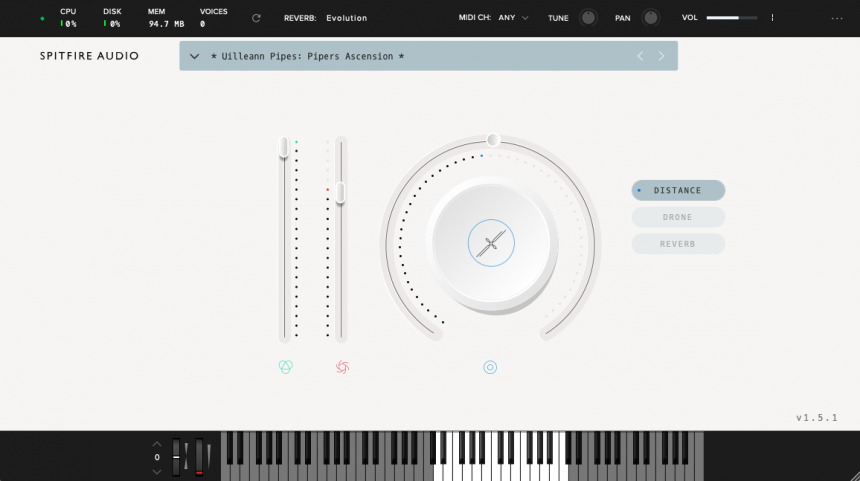Increase octave with the up arrow

157,444
